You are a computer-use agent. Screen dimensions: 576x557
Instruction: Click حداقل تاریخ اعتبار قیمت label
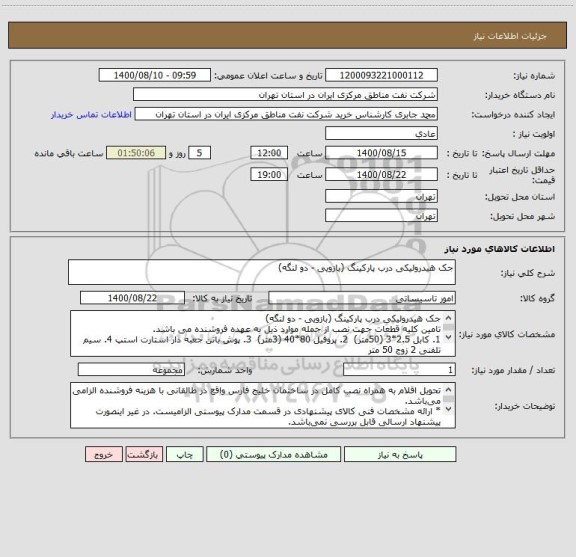click(x=522, y=175)
